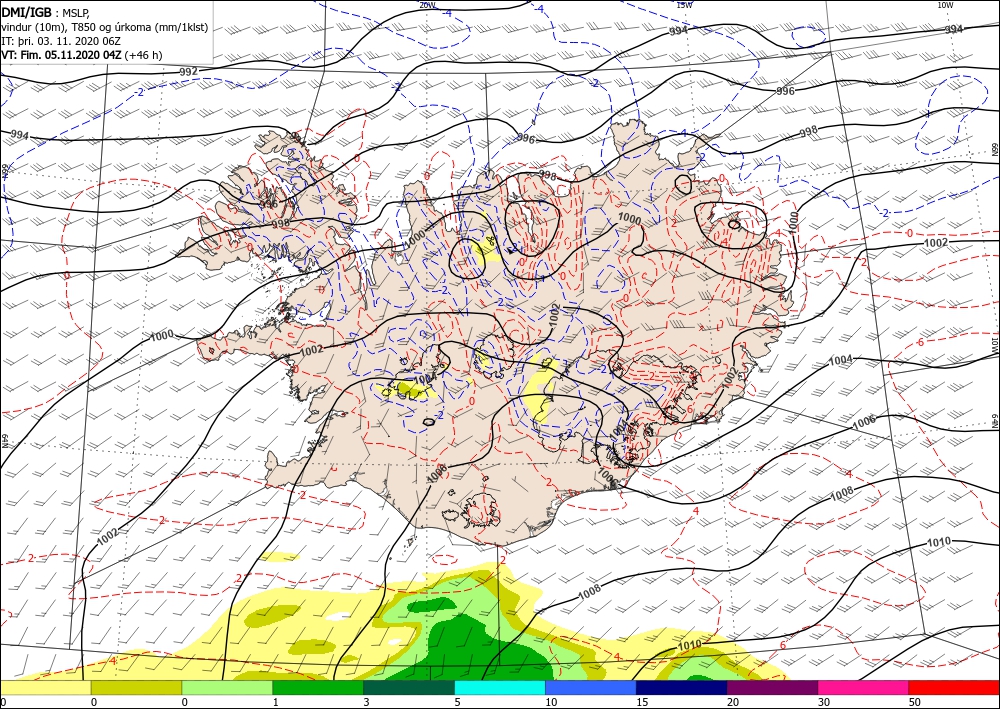1000x709 pixels.
Task: Click the legend value label 30
Action: 824,702
